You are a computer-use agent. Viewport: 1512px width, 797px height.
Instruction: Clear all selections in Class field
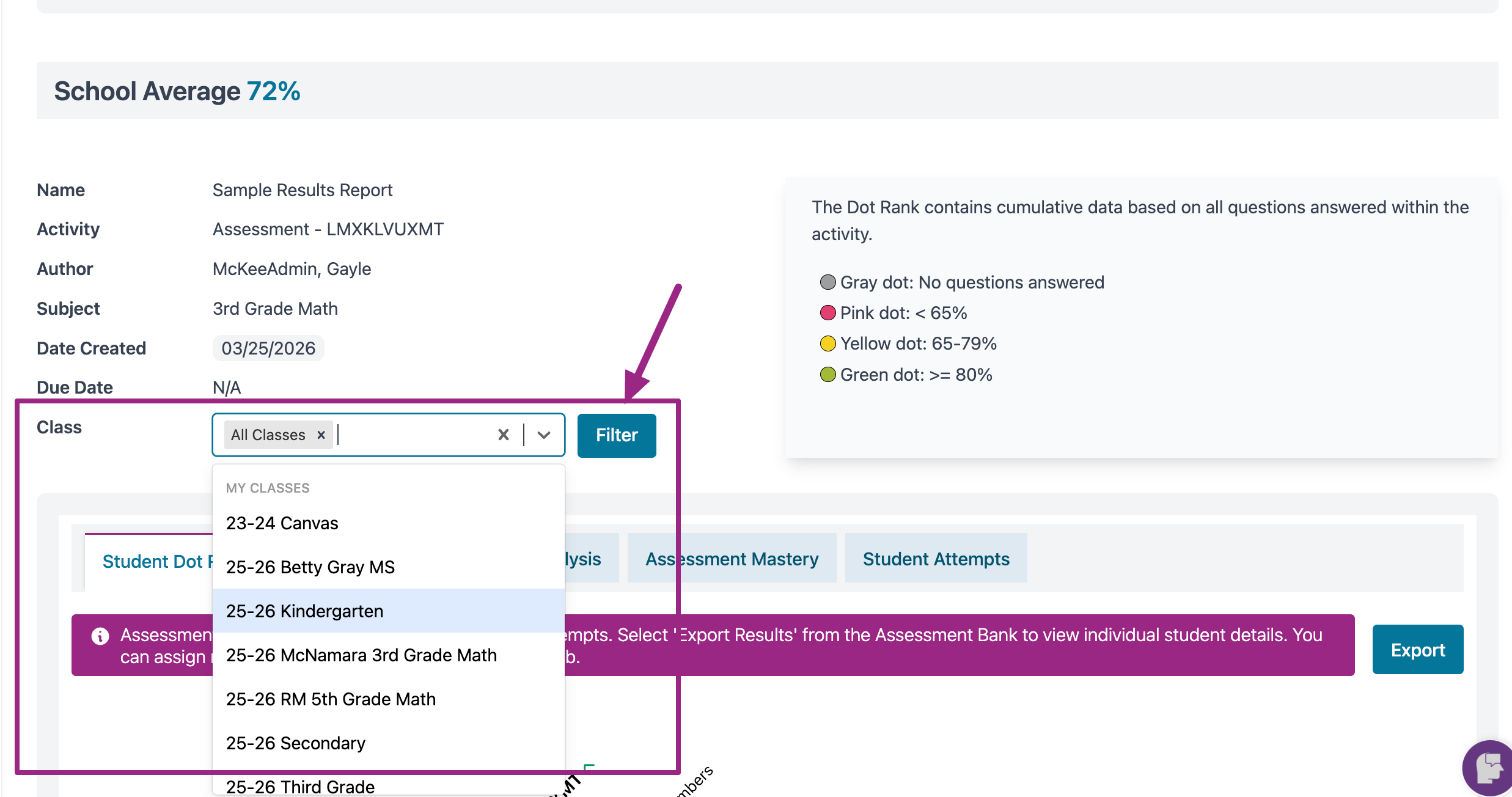(x=503, y=435)
